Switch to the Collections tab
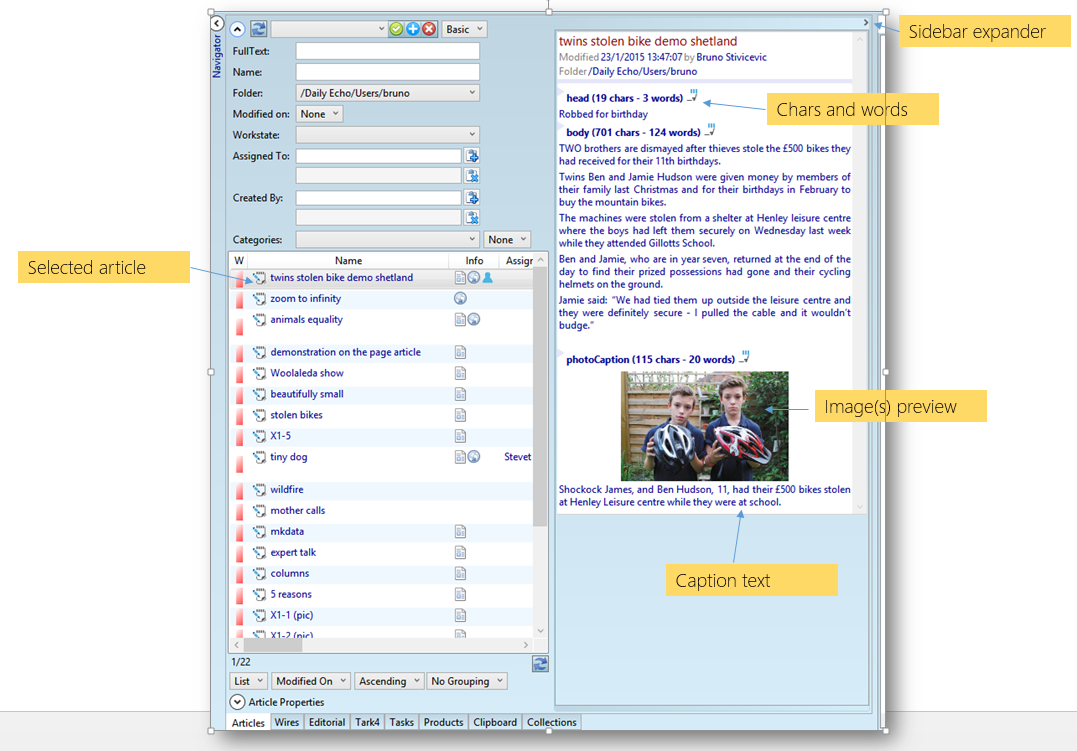The height and width of the screenshot is (751, 1077). [552, 722]
